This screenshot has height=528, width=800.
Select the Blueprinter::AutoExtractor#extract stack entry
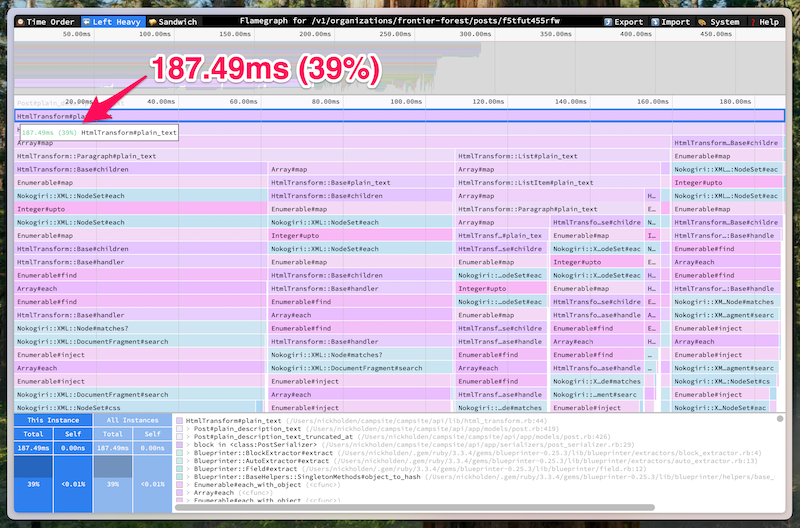point(261,461)
